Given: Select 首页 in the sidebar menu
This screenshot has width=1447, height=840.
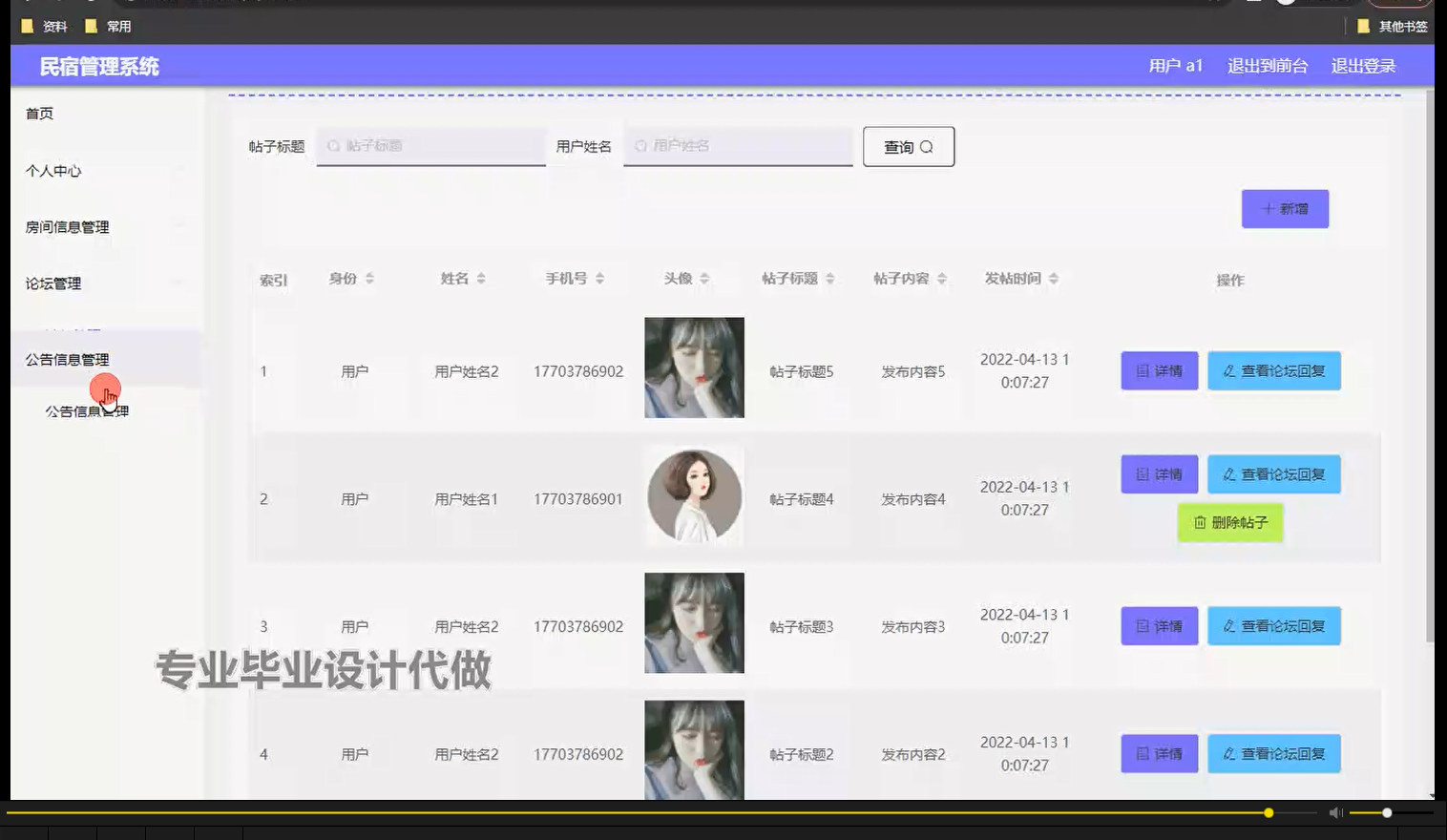Looking at the screenshot, I should click(36, 113).
